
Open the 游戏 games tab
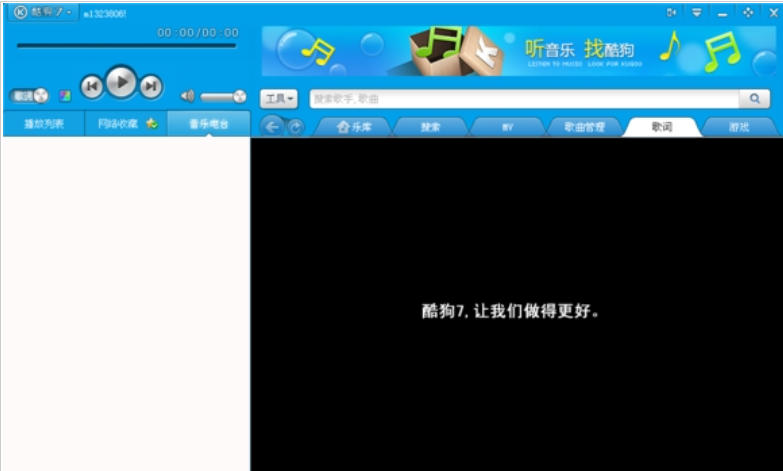(x=739, y=127)
